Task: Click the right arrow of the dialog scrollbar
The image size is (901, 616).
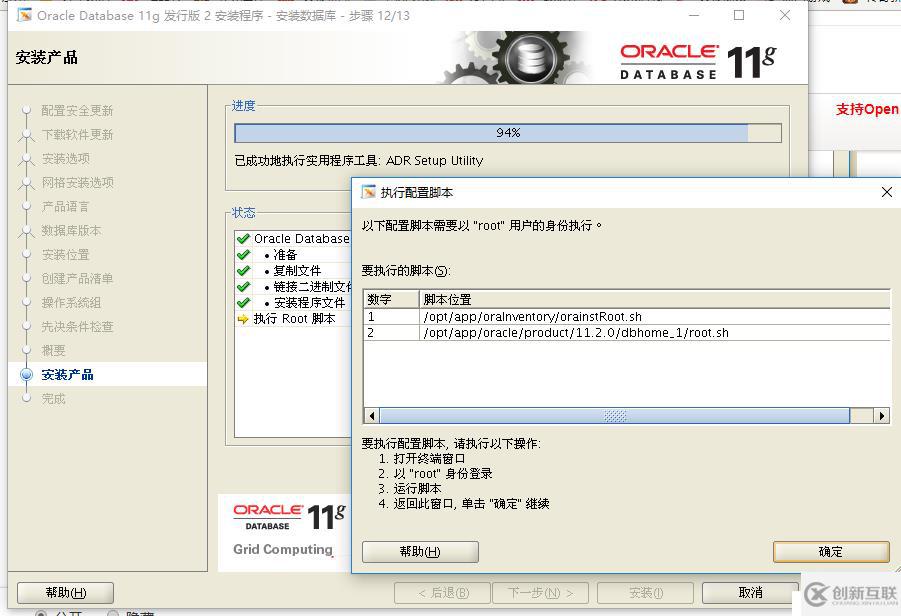Action: [881, 415]
